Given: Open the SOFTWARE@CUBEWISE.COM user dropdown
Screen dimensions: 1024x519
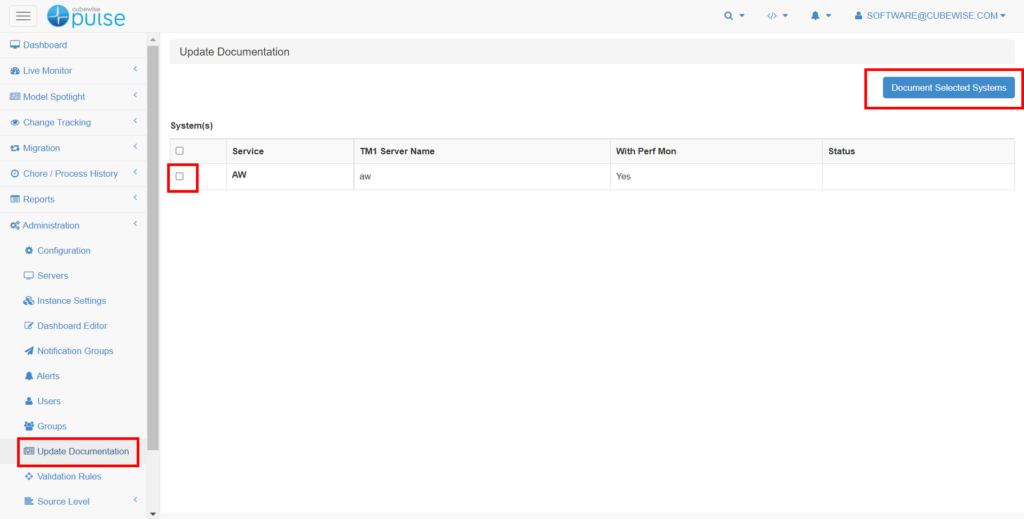Looking at the screenshot, I should [930, 16].
